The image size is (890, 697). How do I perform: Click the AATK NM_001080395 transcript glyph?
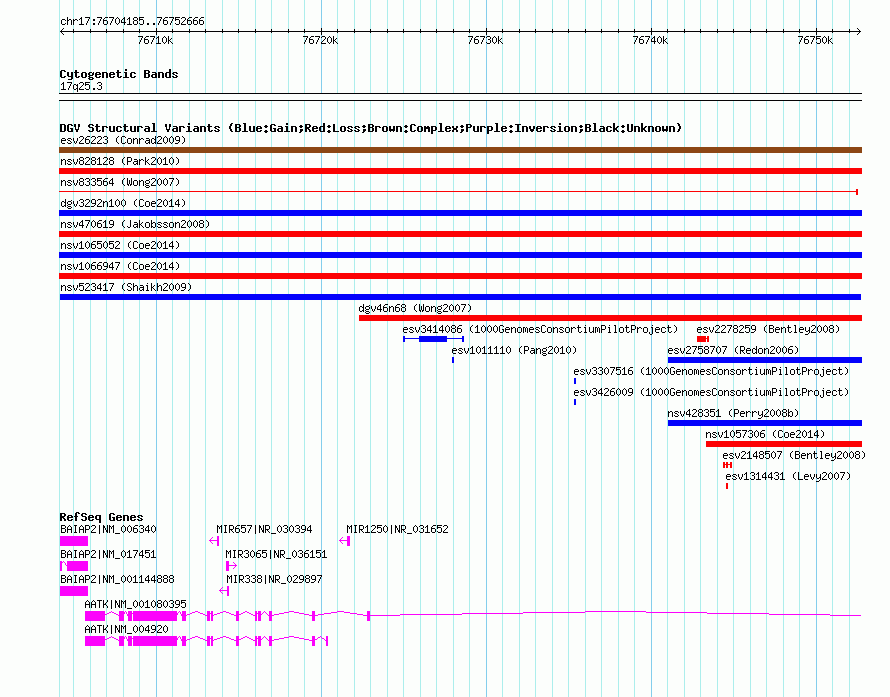(x=473, y=616)
